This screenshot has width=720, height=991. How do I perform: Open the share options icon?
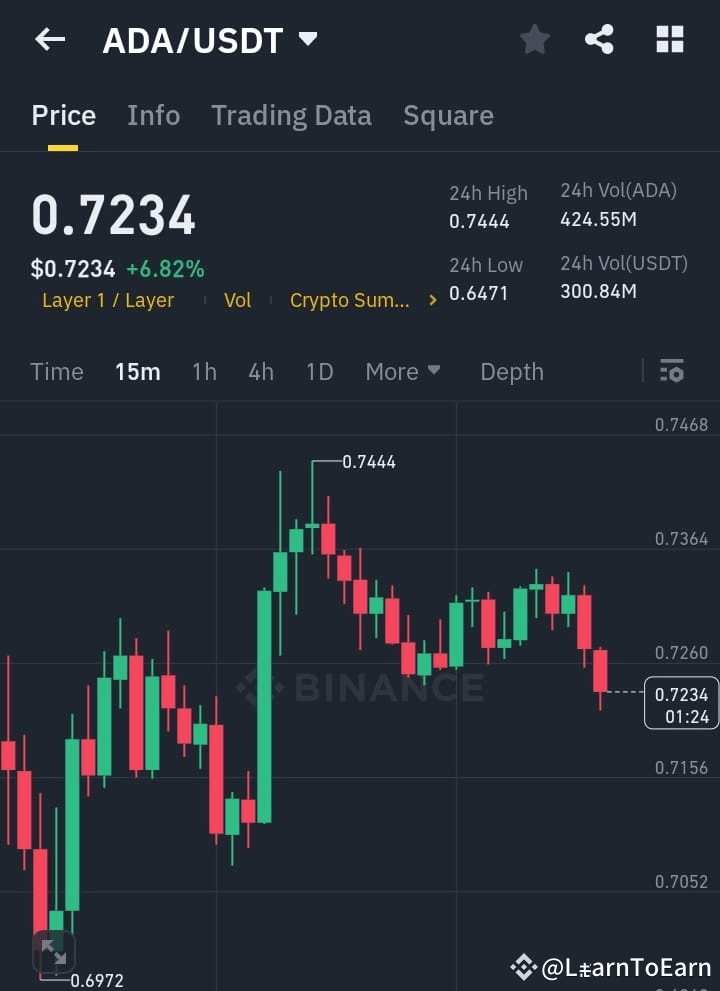click(600, 39)
